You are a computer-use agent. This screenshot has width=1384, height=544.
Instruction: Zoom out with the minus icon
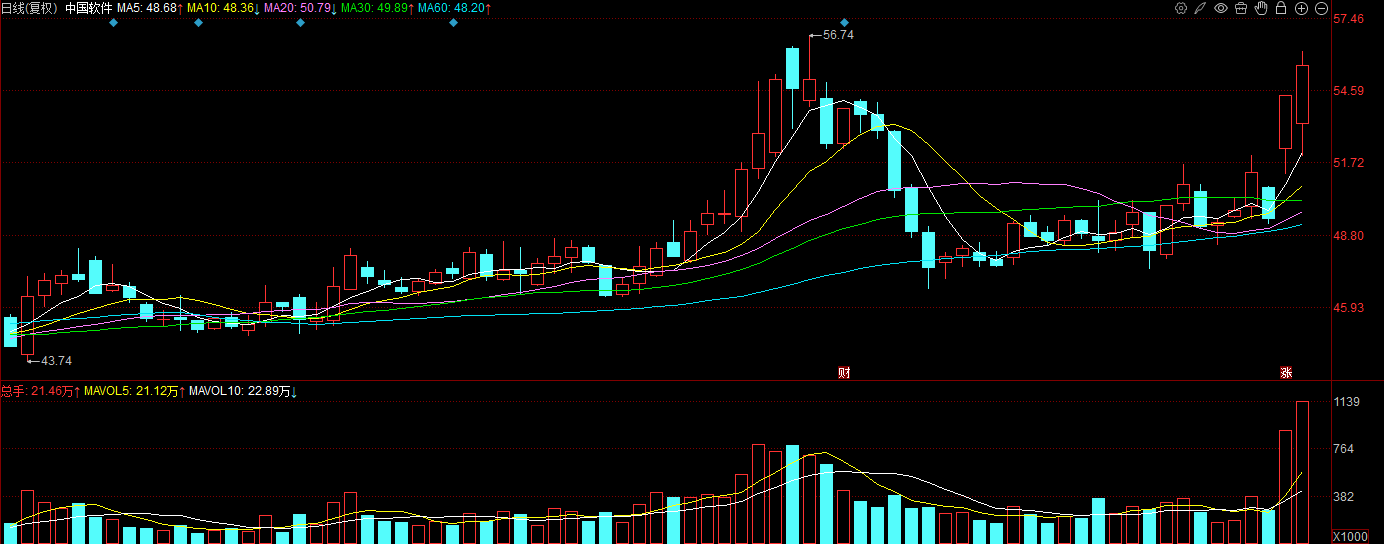click(x=1321, y=8)
